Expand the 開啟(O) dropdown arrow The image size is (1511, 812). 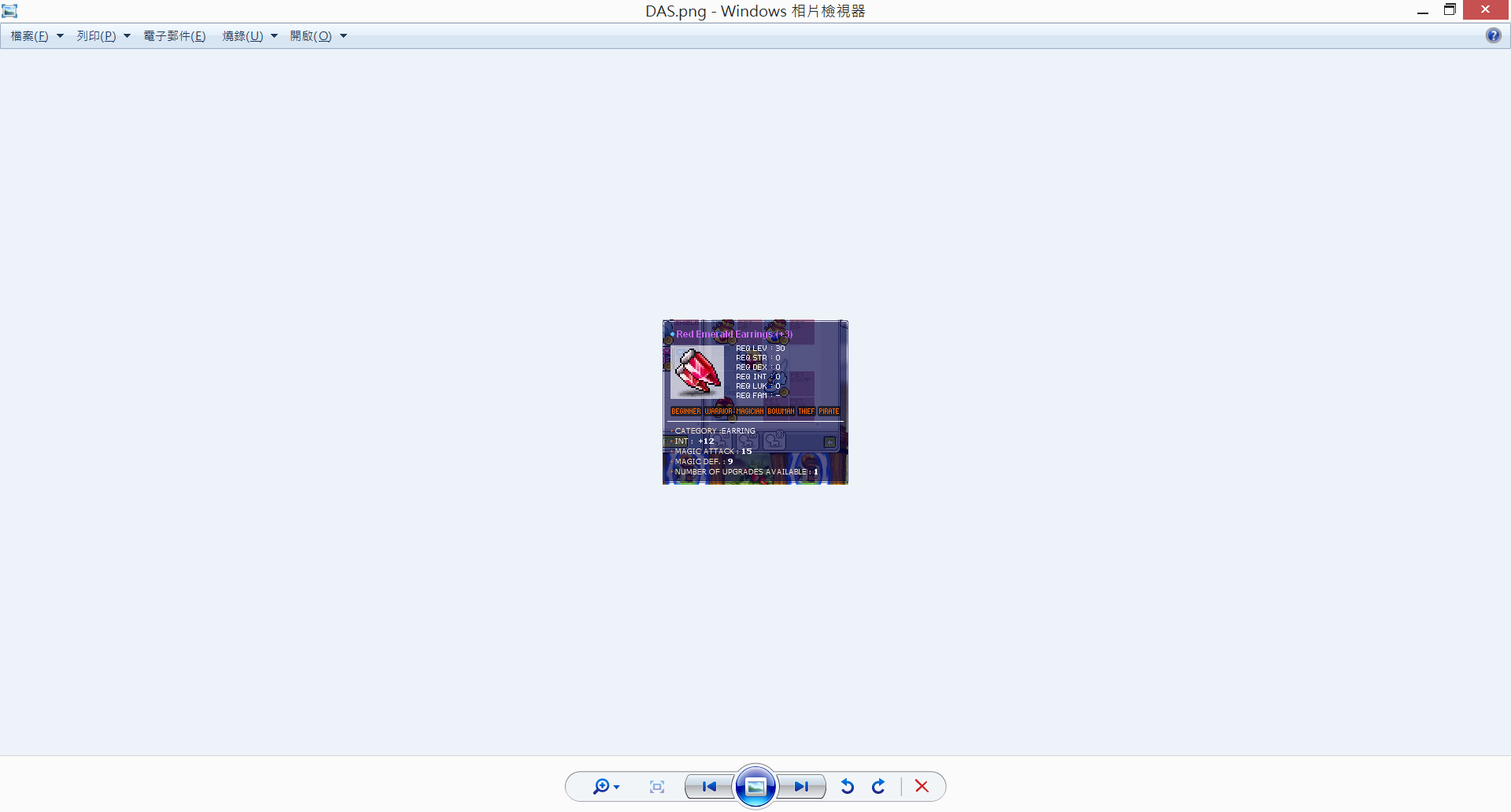343,36
